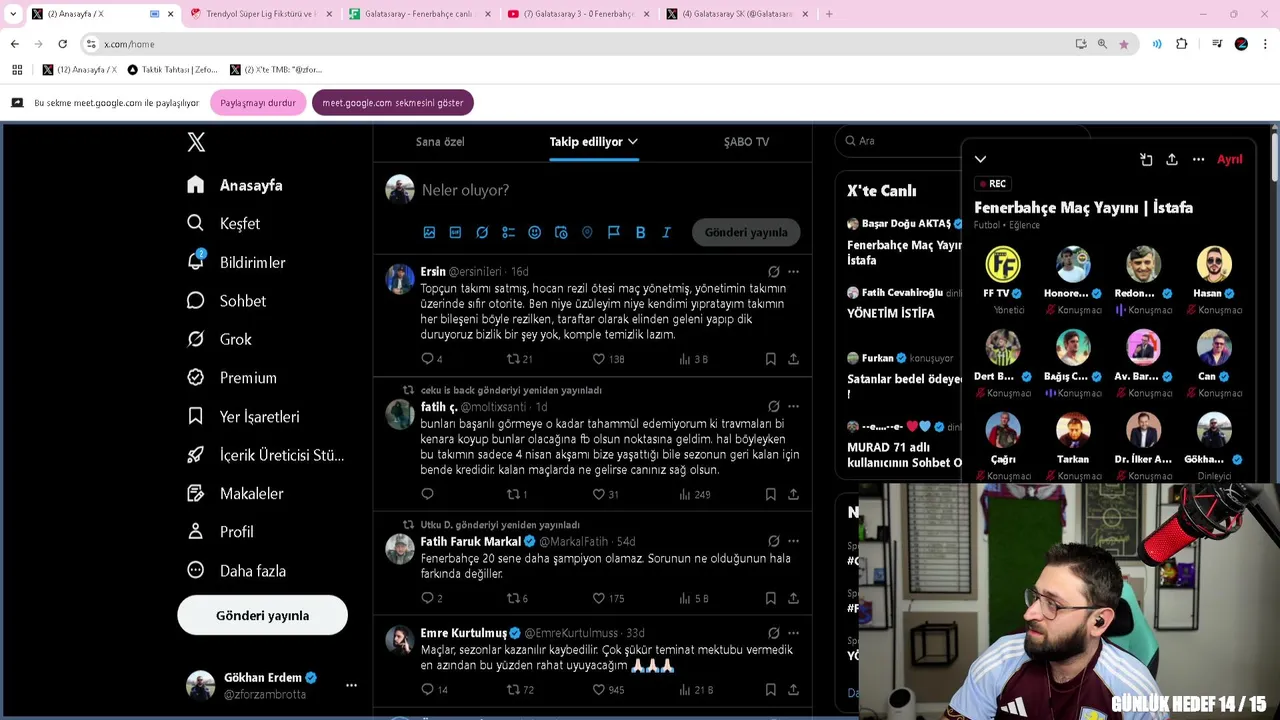
Task: Bookmark Fatih Faruk Markal's post
Action: [770, 598]
